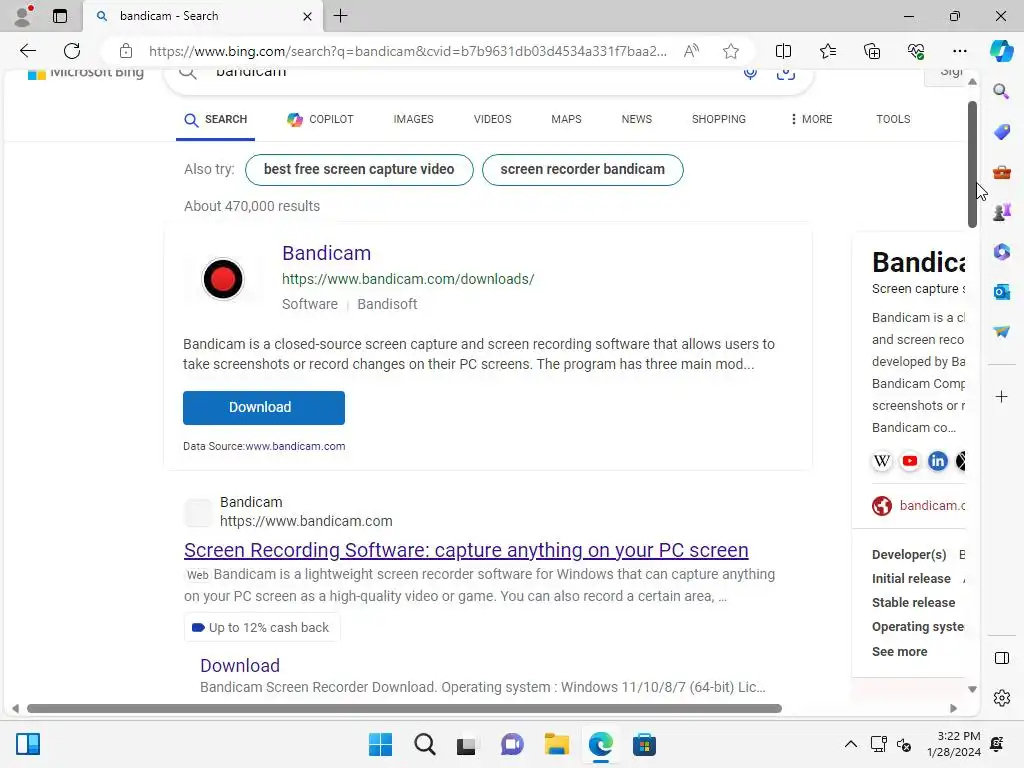Open sidebar Drop paper plane icon
1024x768 pixels.
coord(1001,332)
